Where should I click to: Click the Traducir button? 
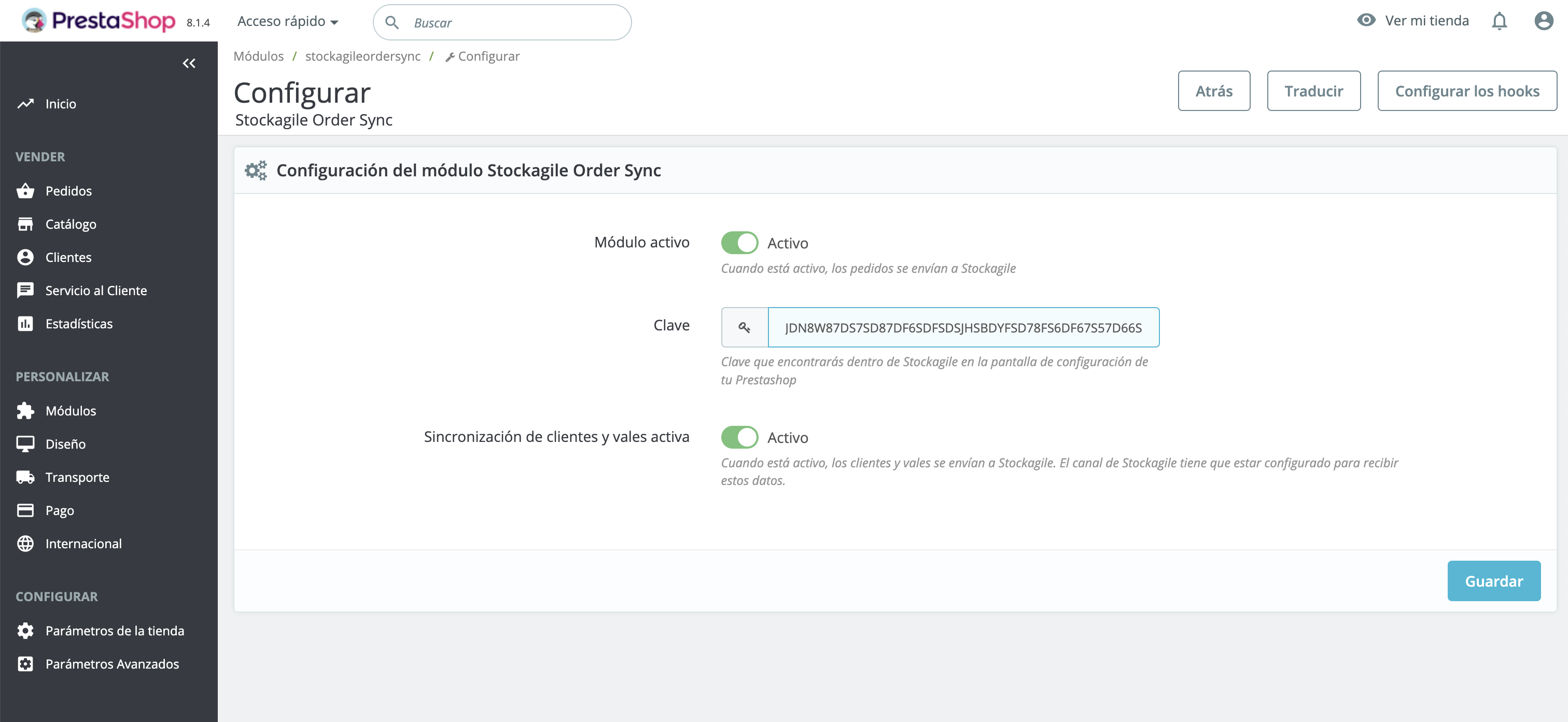click(1313, 91)
